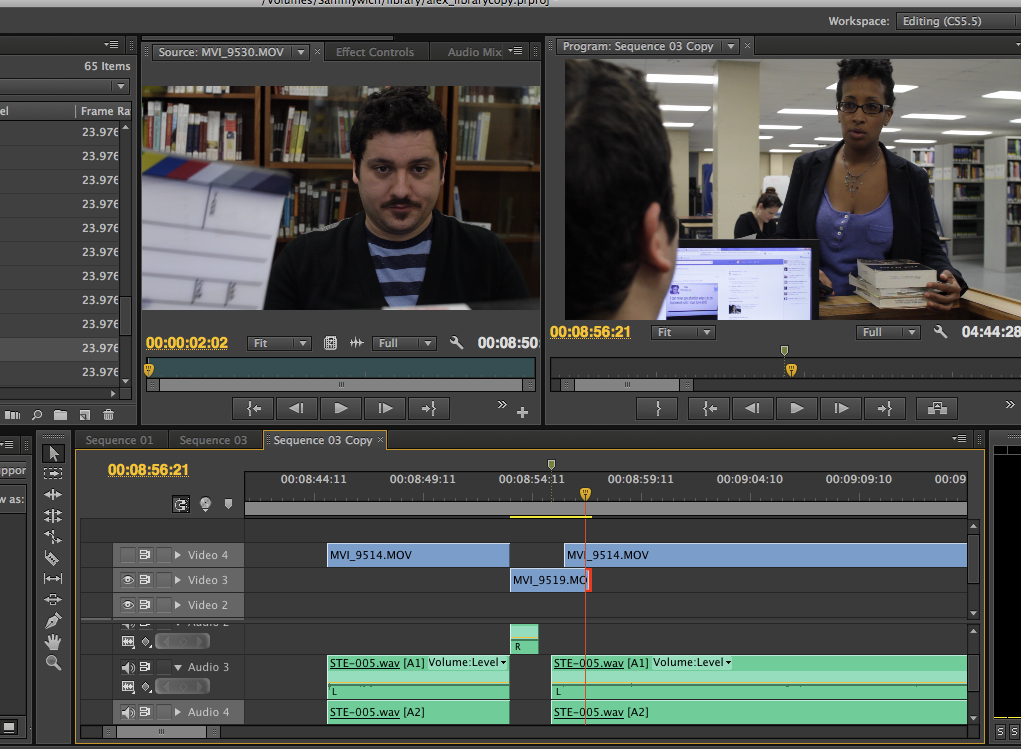
Task: Expand the Video 2 track
Action: pyautogui.click(x=177, y=605)
